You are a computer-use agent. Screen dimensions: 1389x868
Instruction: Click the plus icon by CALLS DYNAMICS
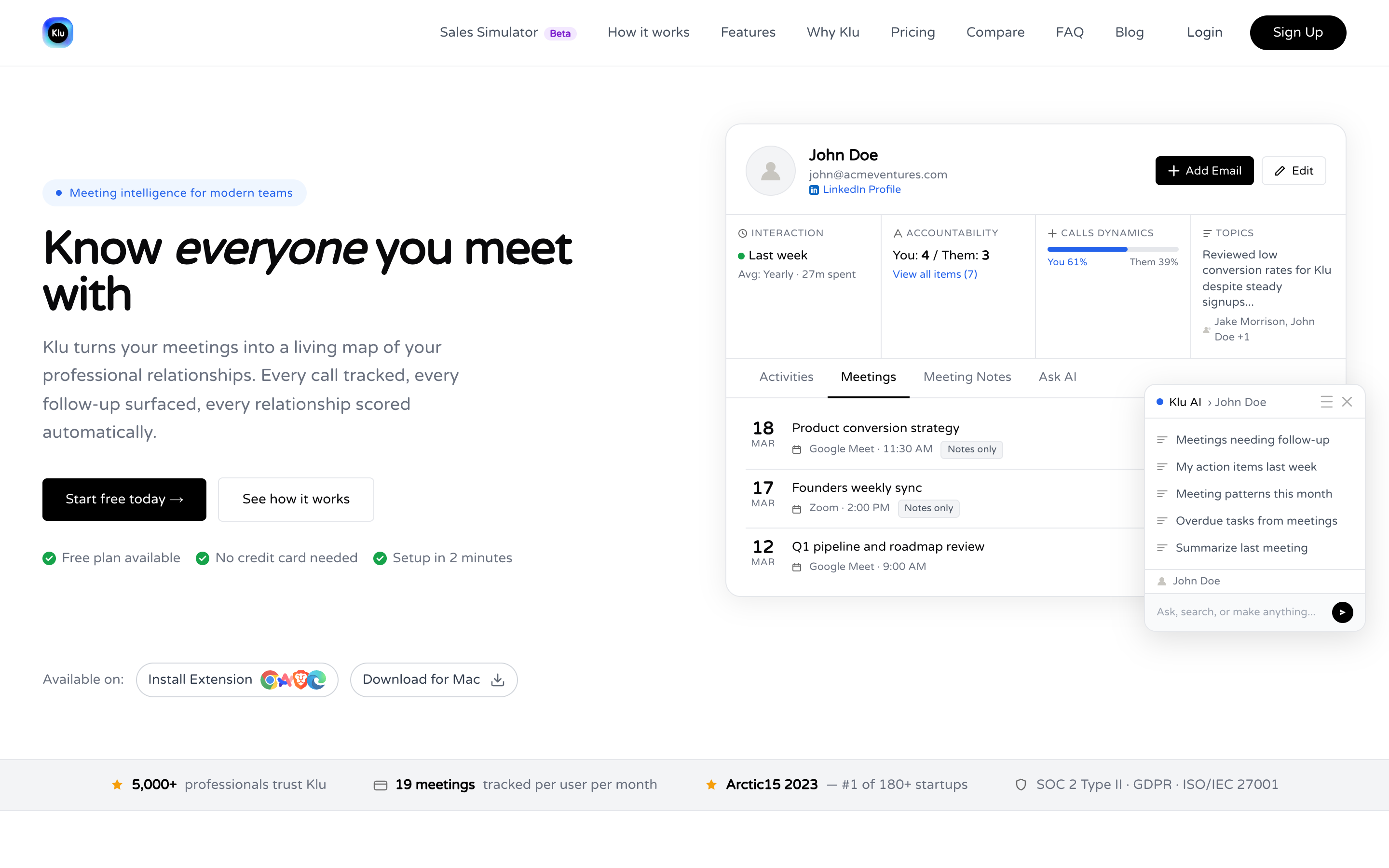[1052, 233]
